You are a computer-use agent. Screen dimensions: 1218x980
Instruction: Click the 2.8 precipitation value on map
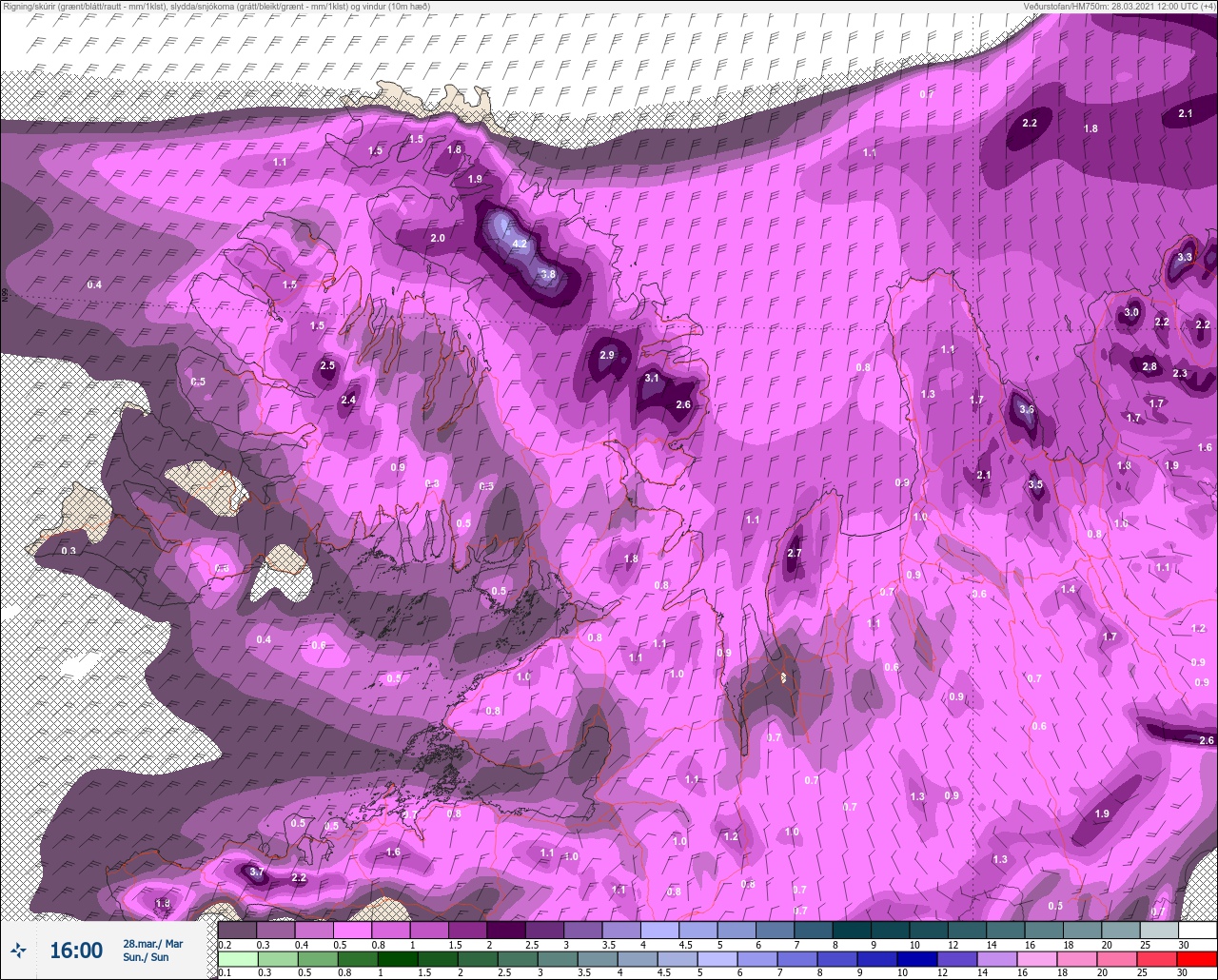(x=1149, y=366)
